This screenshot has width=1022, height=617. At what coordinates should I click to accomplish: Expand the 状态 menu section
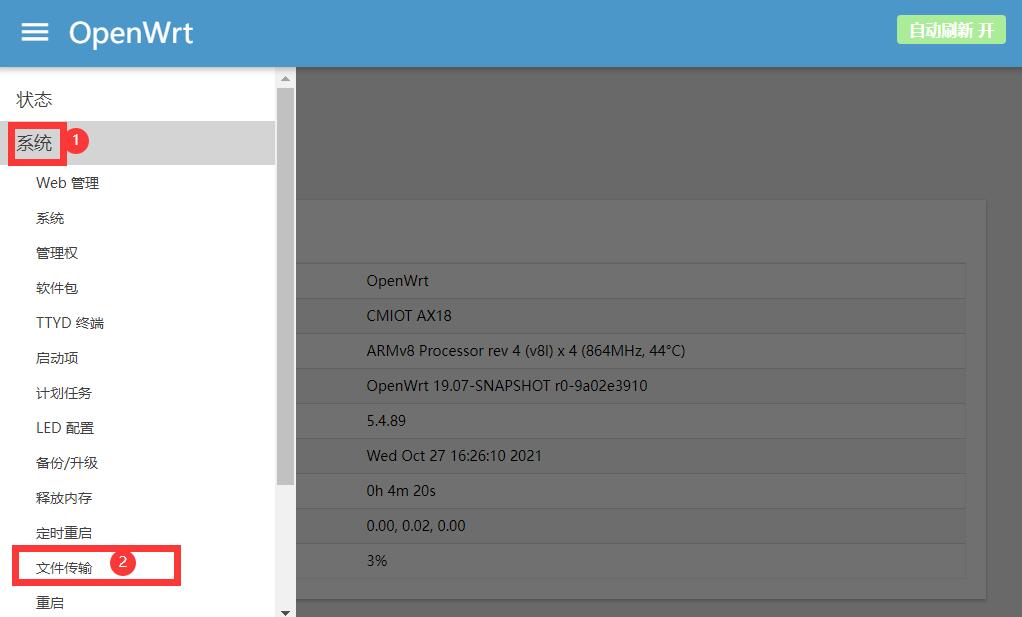34,100
